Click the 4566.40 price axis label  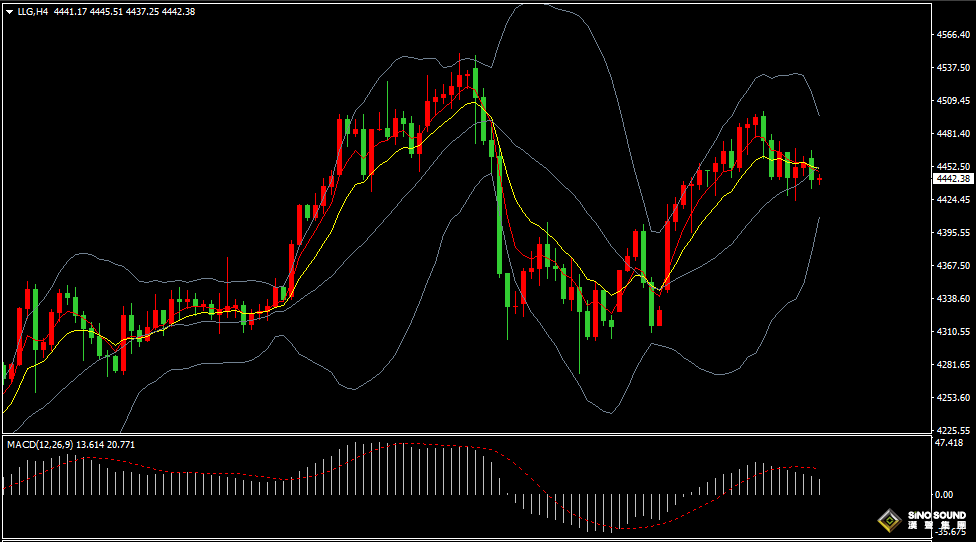951,34
